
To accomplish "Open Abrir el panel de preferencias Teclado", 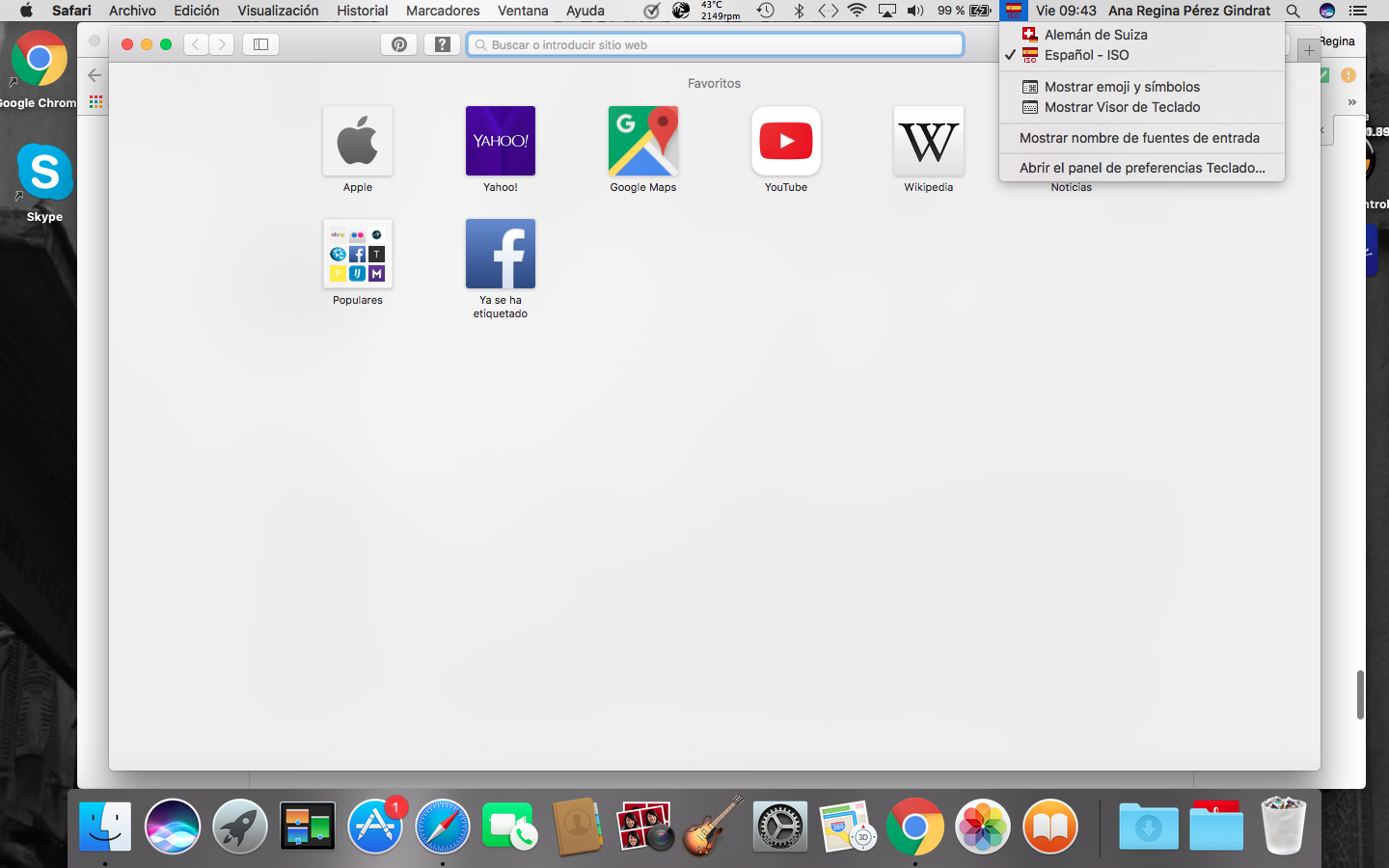I will point(1142,168).
